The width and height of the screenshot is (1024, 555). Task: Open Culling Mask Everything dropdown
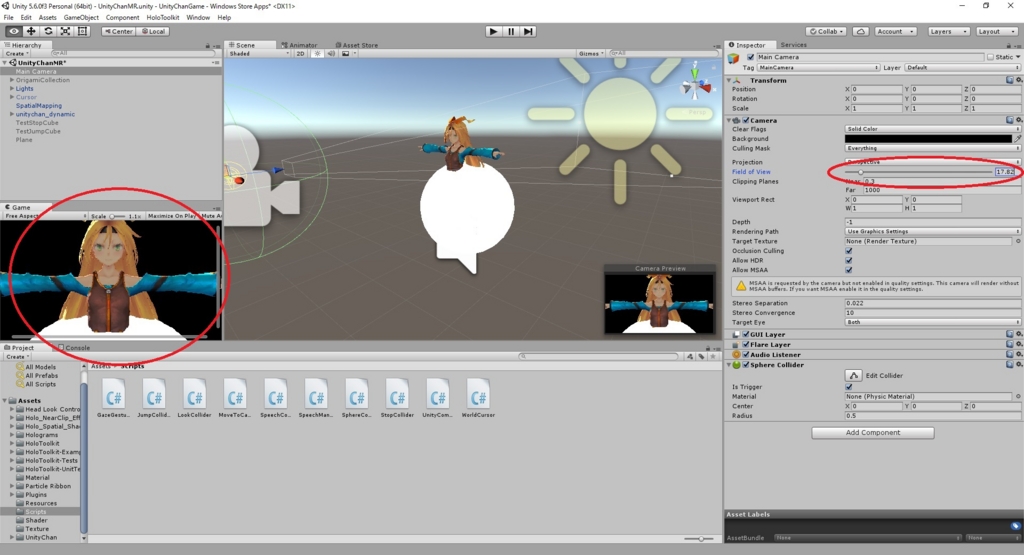[x=933, y=148]
